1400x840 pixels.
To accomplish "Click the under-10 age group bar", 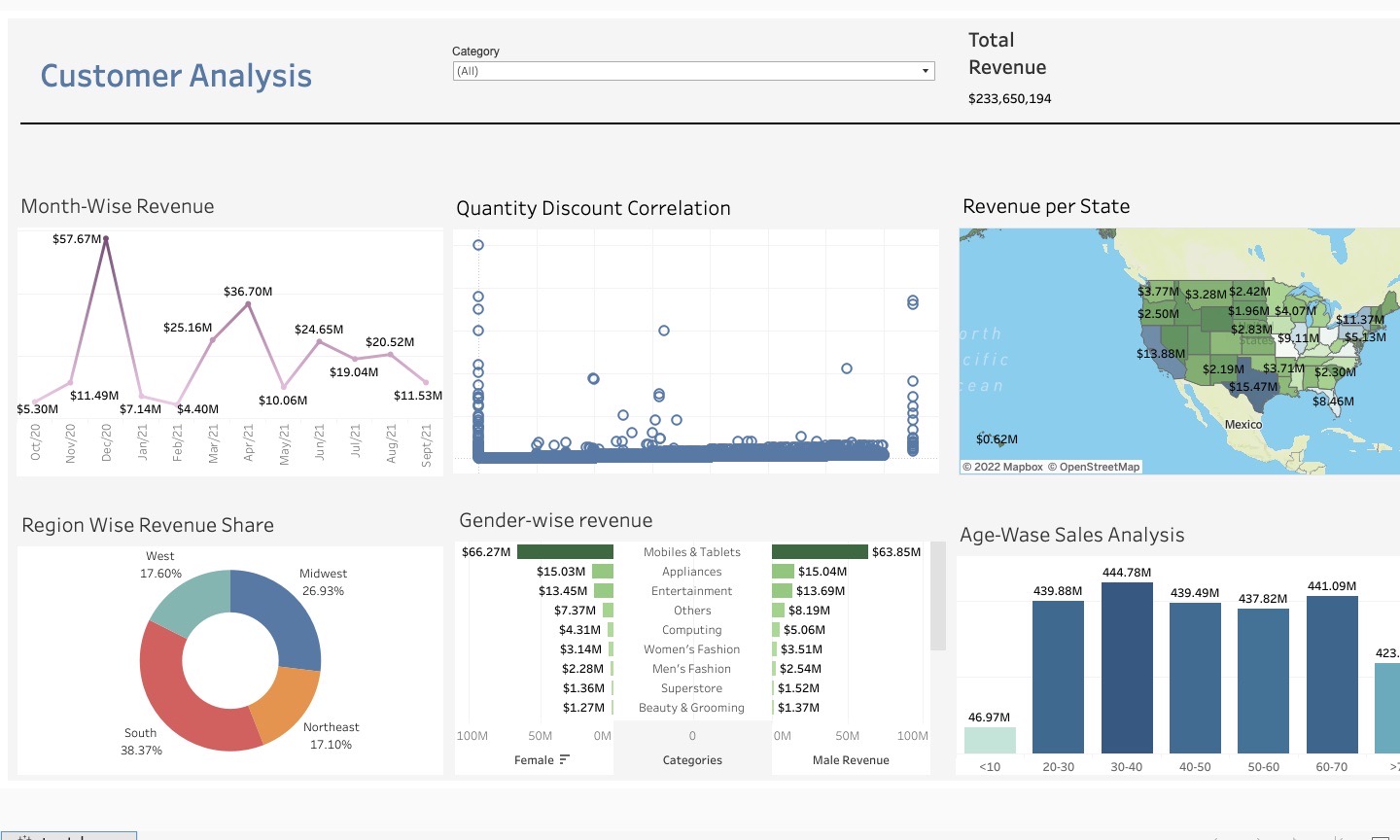I will [990, 740].
